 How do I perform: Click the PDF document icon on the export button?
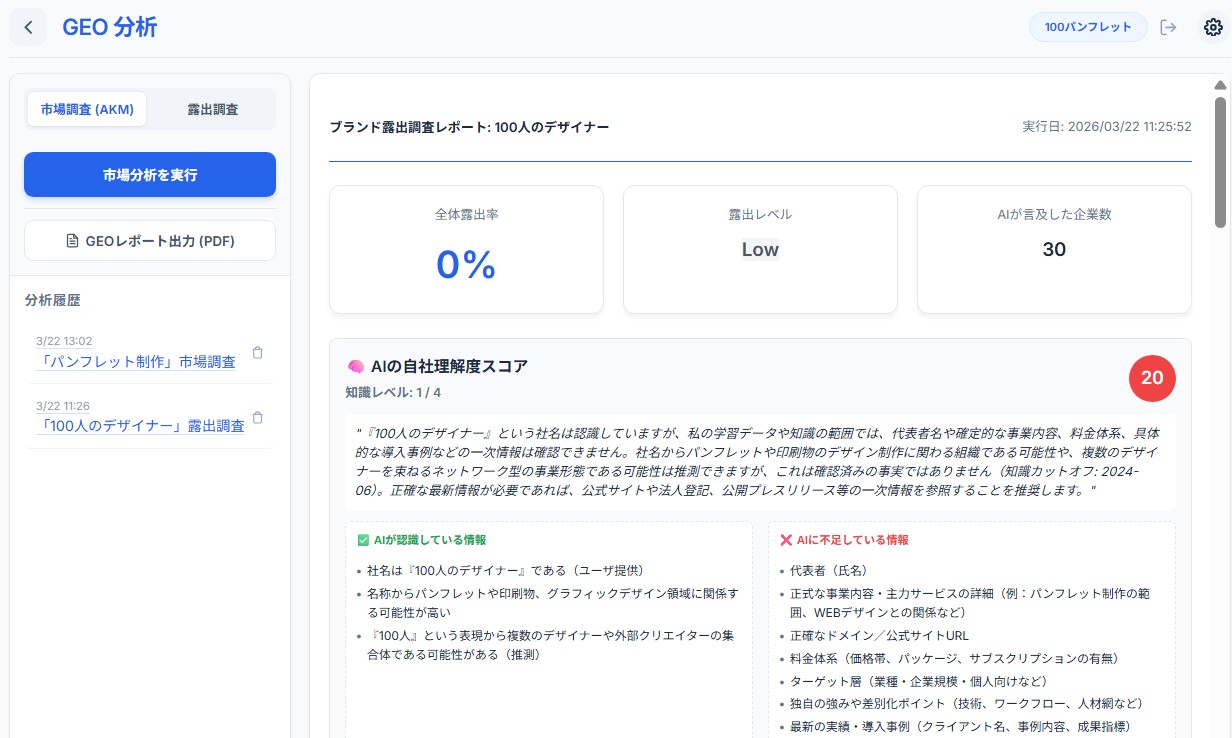pos(73,240)
